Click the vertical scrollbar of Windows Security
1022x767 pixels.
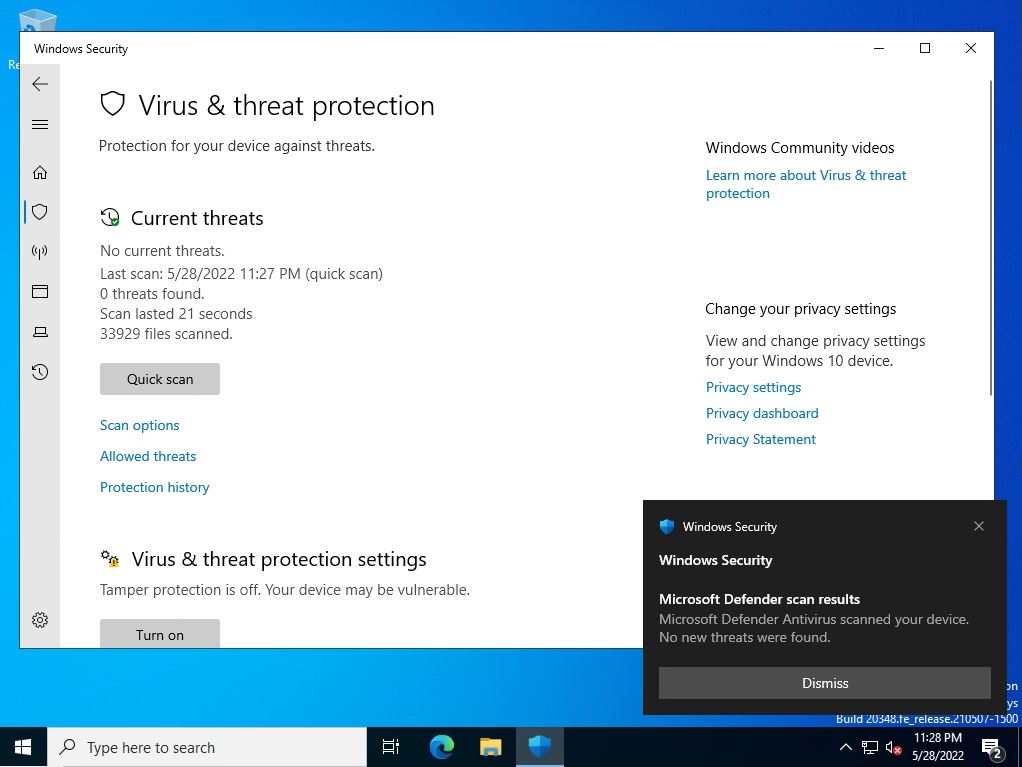(x=991, y=238)
